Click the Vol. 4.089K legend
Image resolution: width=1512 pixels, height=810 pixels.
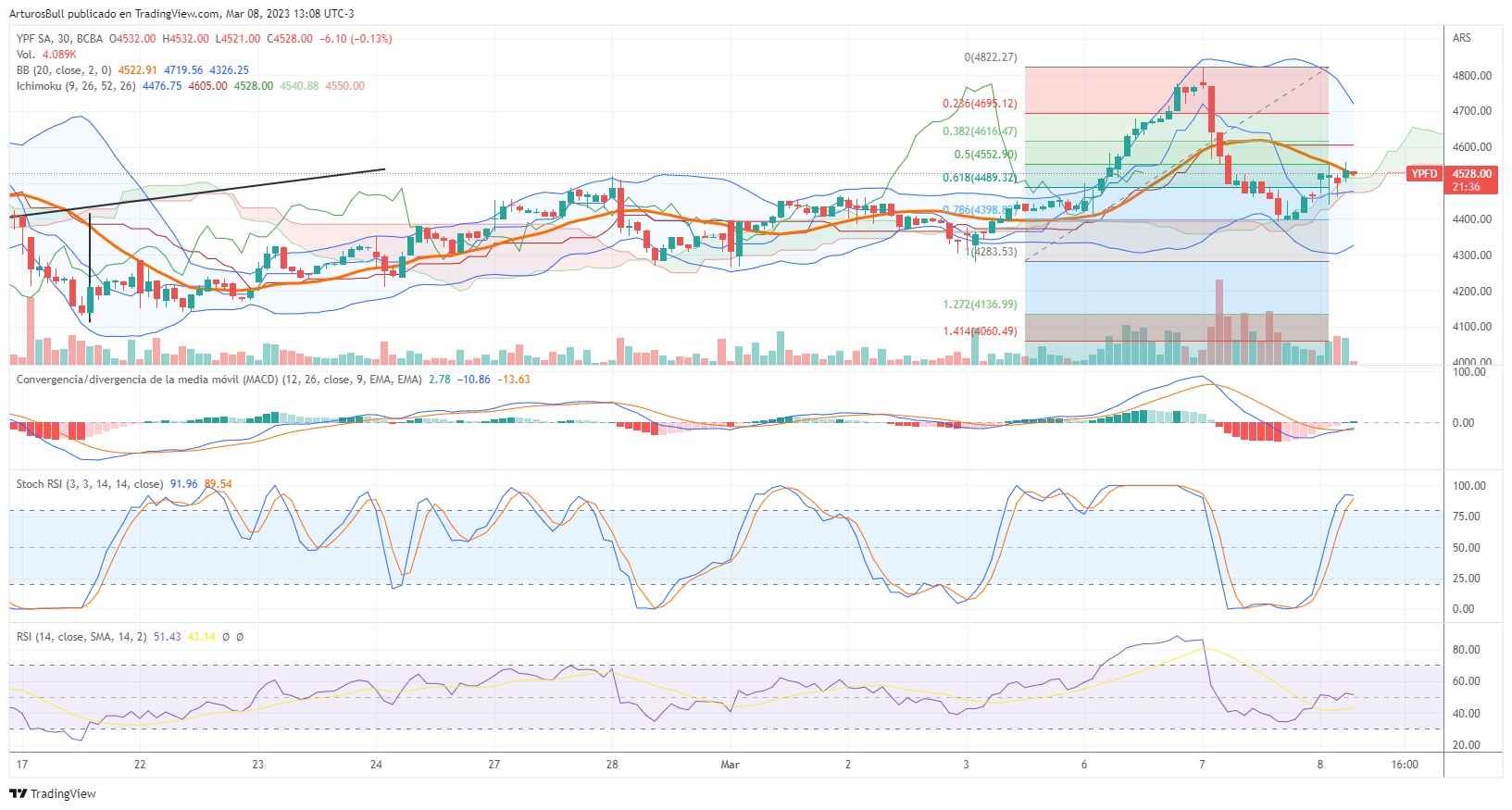click(46, 55)
